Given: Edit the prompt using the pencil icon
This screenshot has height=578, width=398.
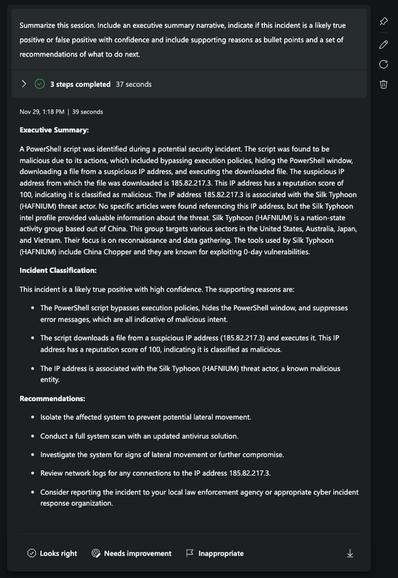Looking at the screenshot, I should [x=384, y=45].
